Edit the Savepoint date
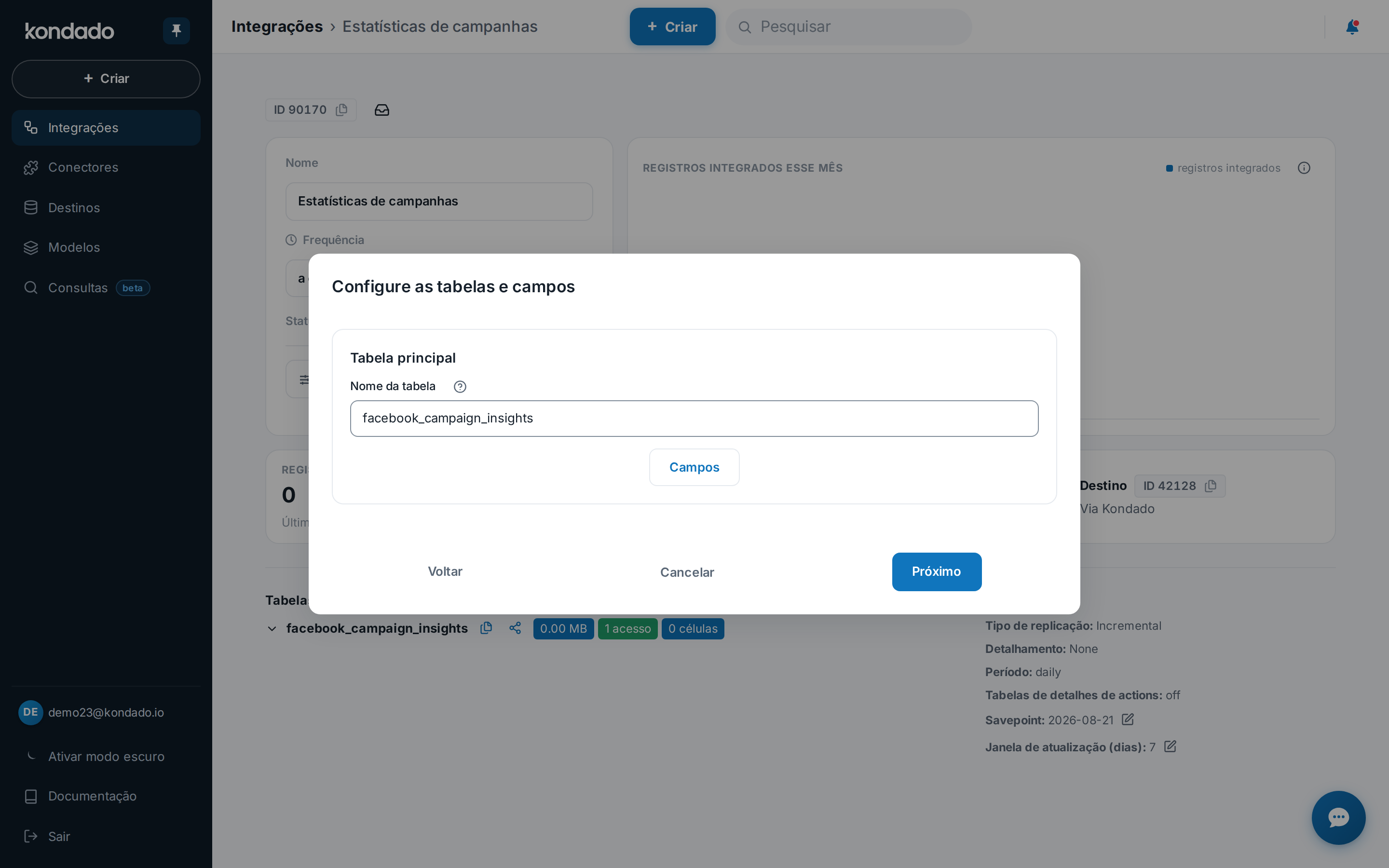Image resolution: width=1389 pixels, height=868 pixels. click(x=1128, y=719)
